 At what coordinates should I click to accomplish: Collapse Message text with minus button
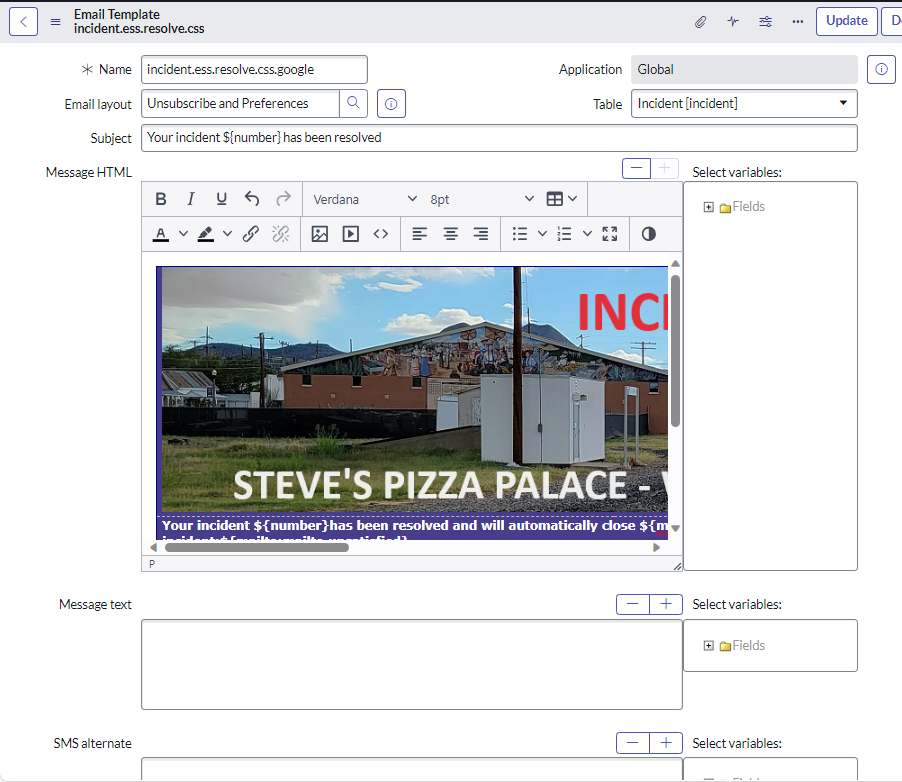(633, 604)
